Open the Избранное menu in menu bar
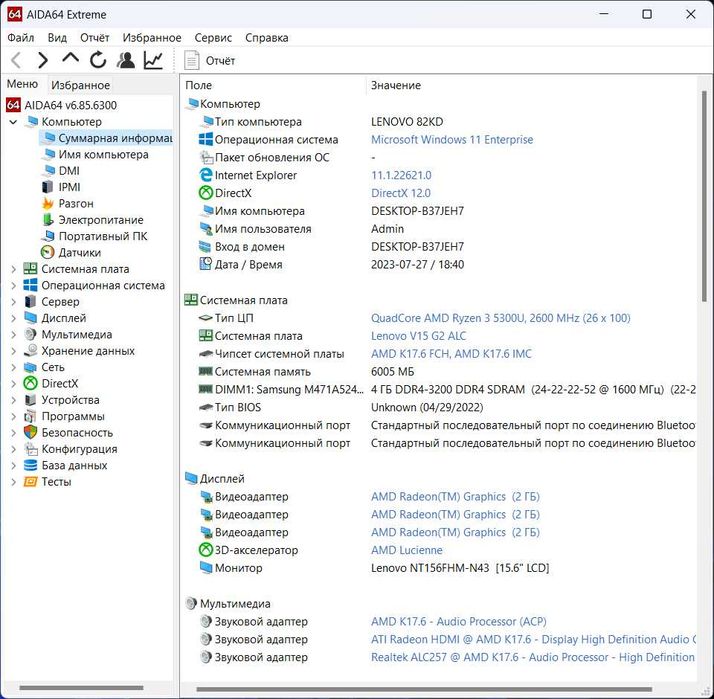This screenshot has height=699, width=714. click(152, 38)
